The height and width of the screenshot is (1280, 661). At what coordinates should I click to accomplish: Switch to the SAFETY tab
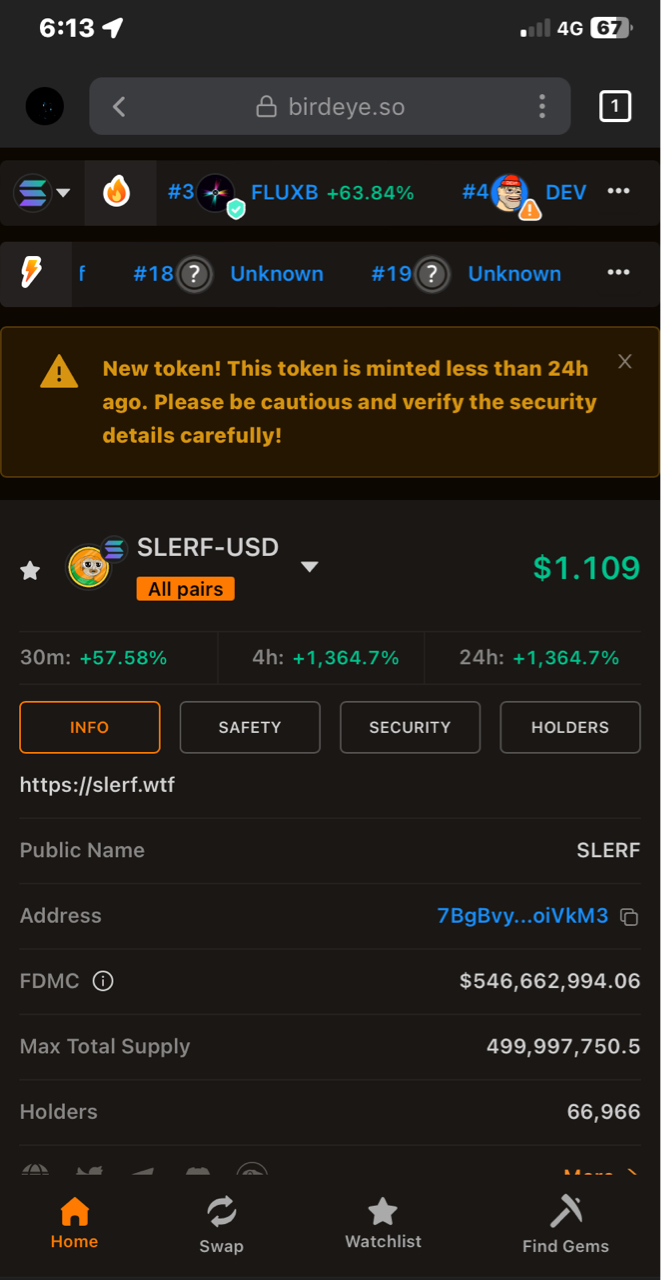tap(250, 727)
